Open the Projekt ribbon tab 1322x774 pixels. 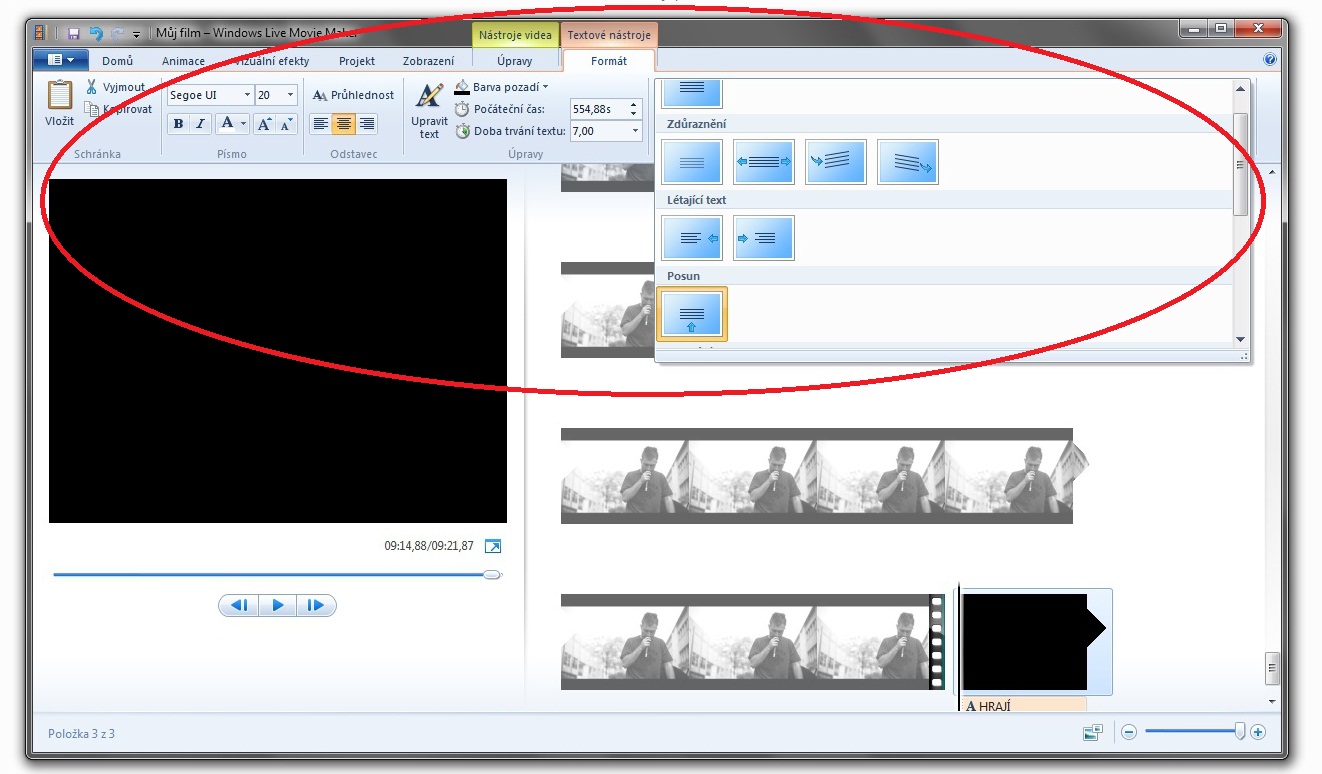(x=357, y=61)
